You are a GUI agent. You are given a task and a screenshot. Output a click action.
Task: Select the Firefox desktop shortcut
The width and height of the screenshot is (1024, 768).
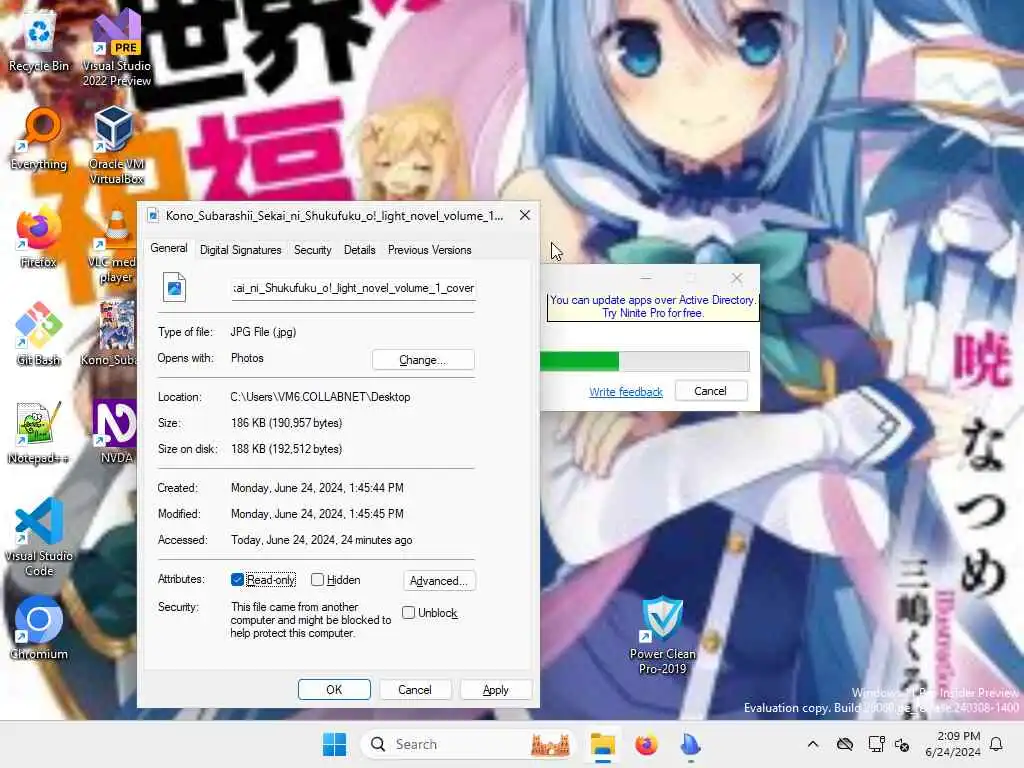[39, 238]
